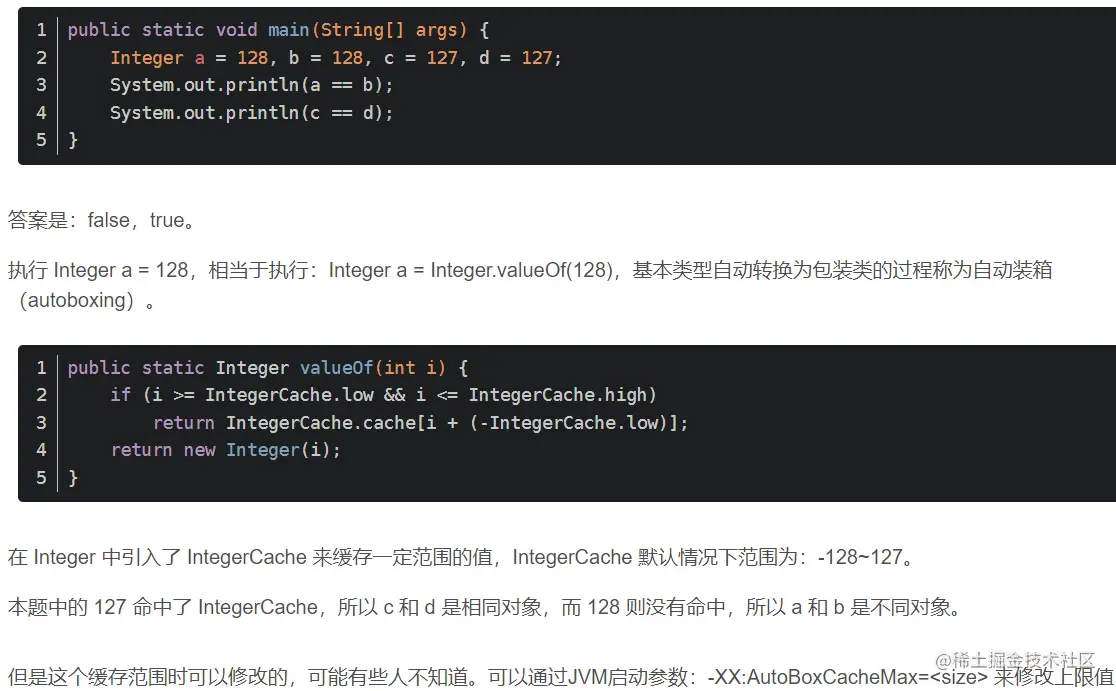Click the 'return new Integer(i);' line
Screen dimensions: 1116x691
[225, 450]
